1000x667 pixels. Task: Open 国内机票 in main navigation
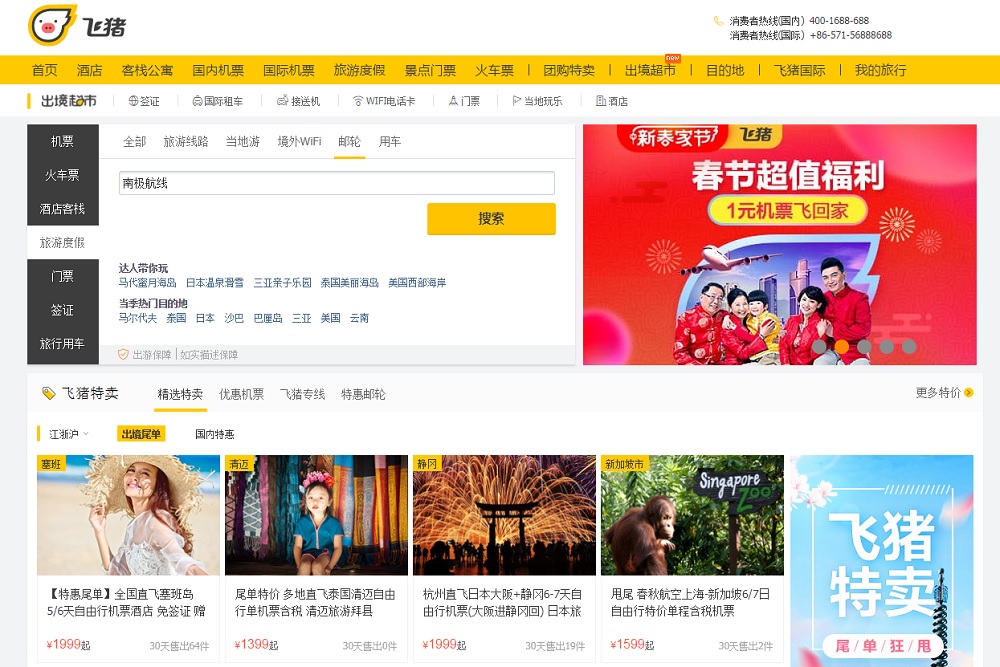pos(218,70)
